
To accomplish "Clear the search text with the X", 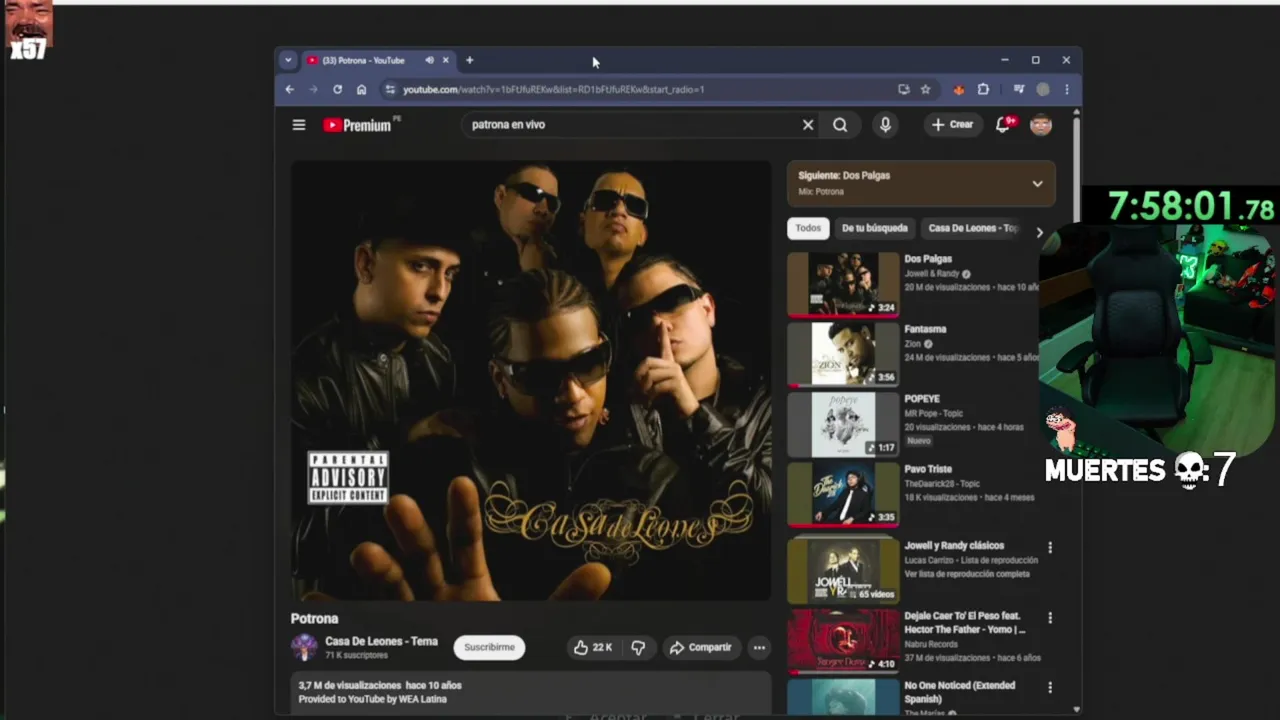I will [808, 125].
